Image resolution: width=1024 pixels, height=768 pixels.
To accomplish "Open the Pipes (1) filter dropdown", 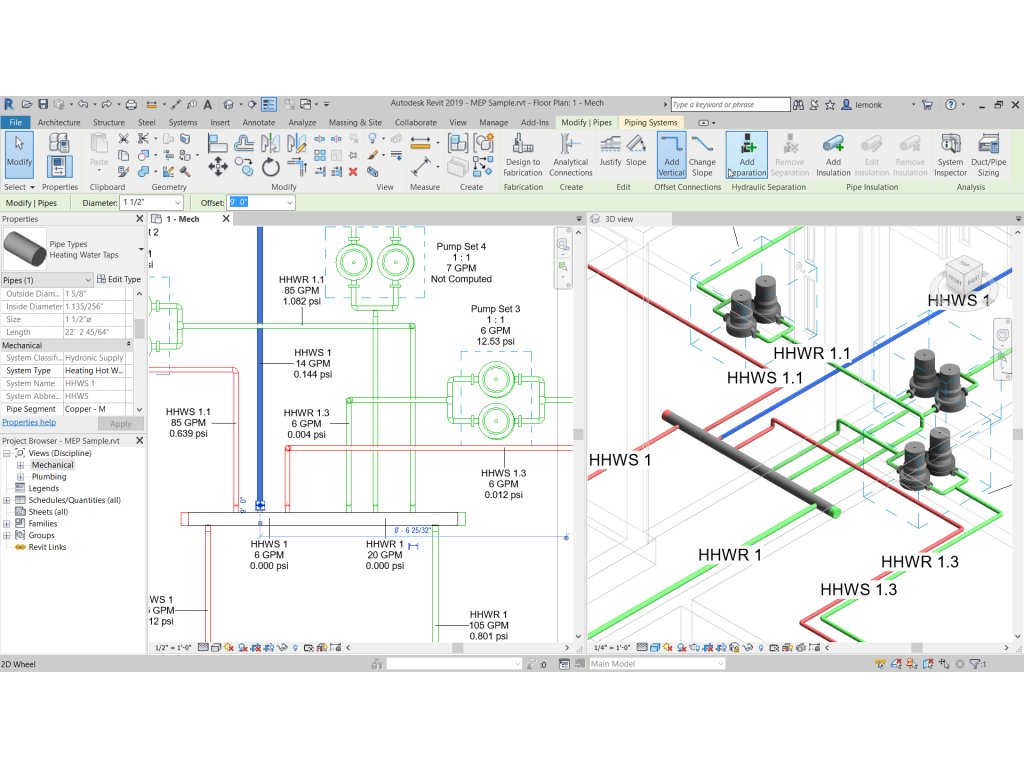I will pyautogui.click(x=89, y=280).
